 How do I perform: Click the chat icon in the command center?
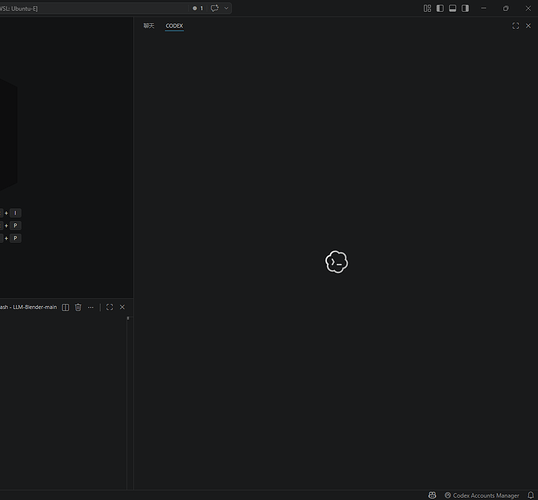click(214, 8)
